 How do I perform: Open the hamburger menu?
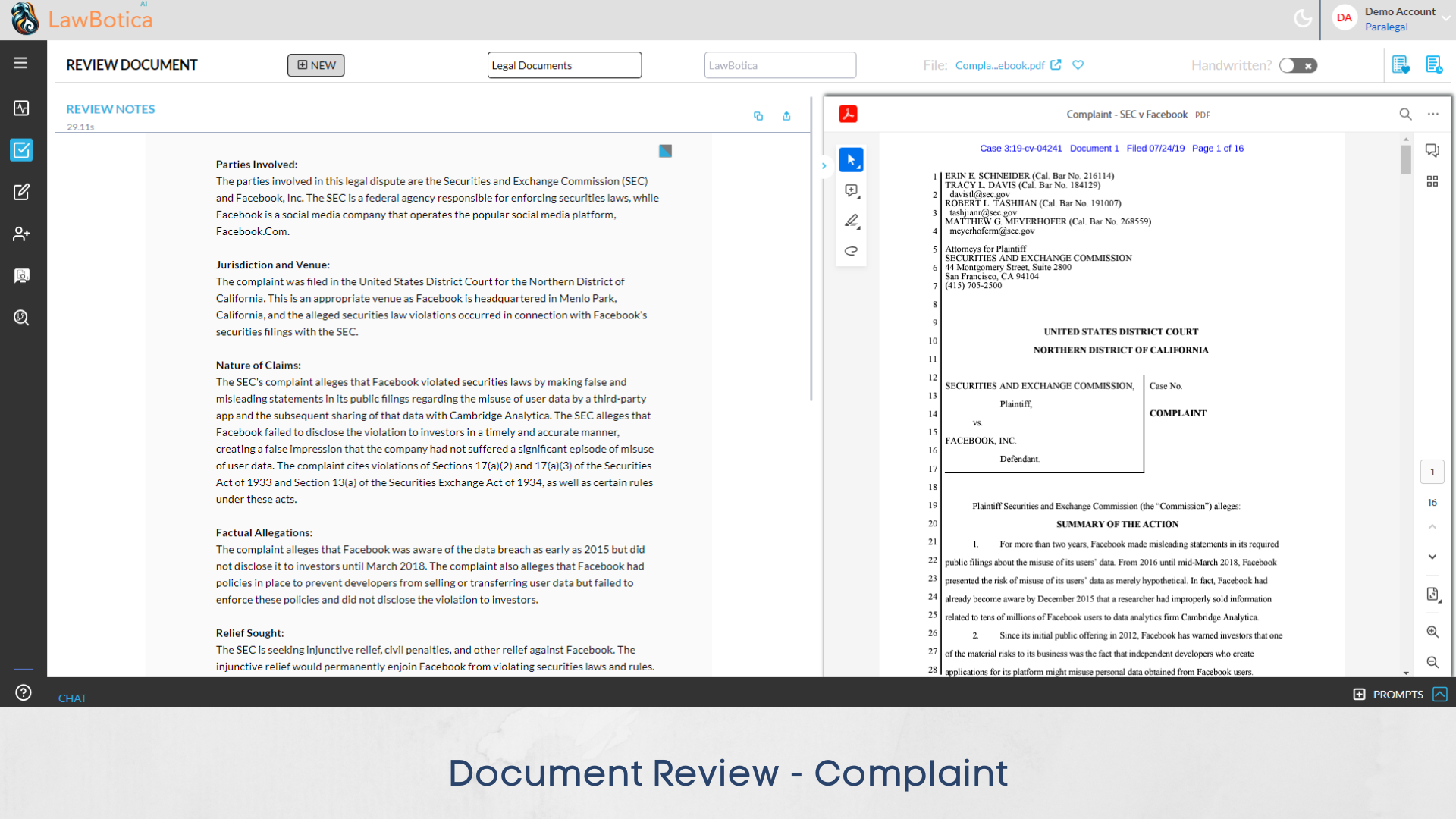tap(20, 63)
